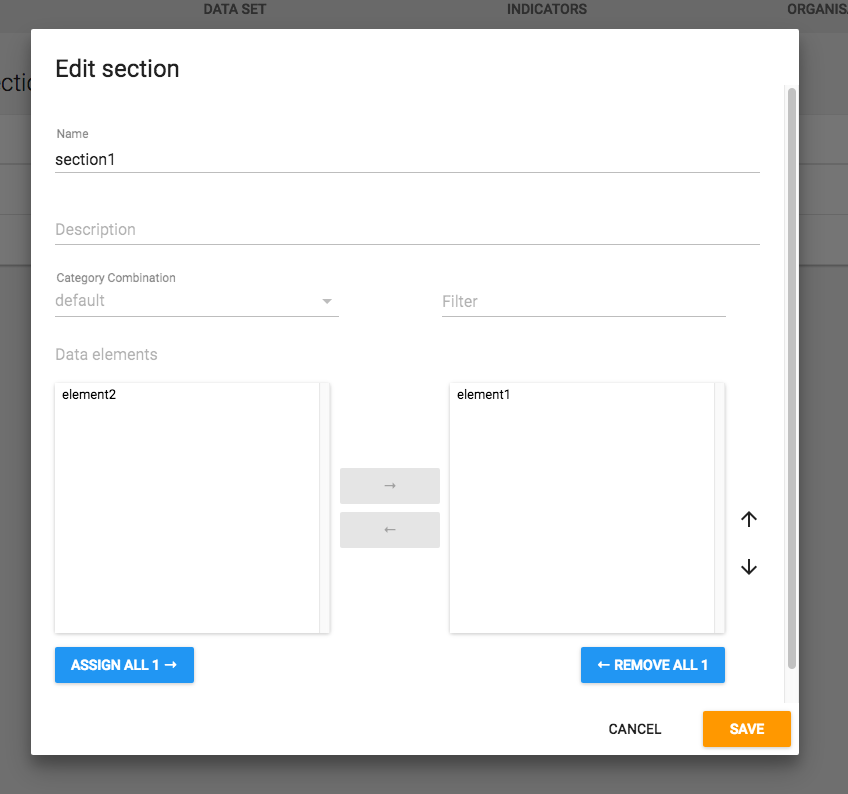
Task: Click the move-down arrow icon
Action: click(x=749, y=567)
